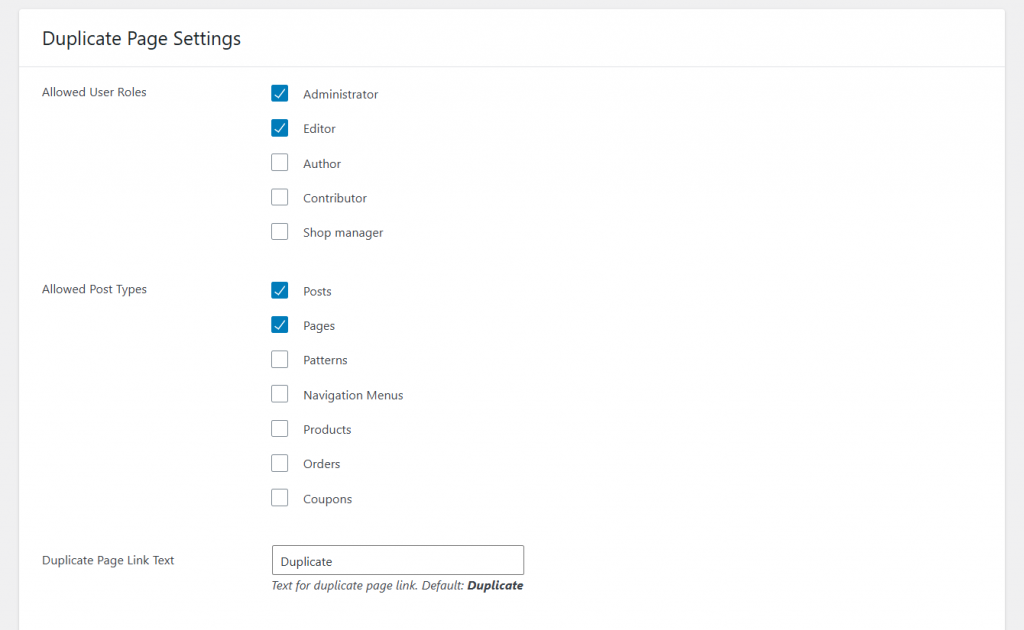Screen dimensions: 1024x630
Task: Click the helper text below the input field
Action: pos(397,585)
